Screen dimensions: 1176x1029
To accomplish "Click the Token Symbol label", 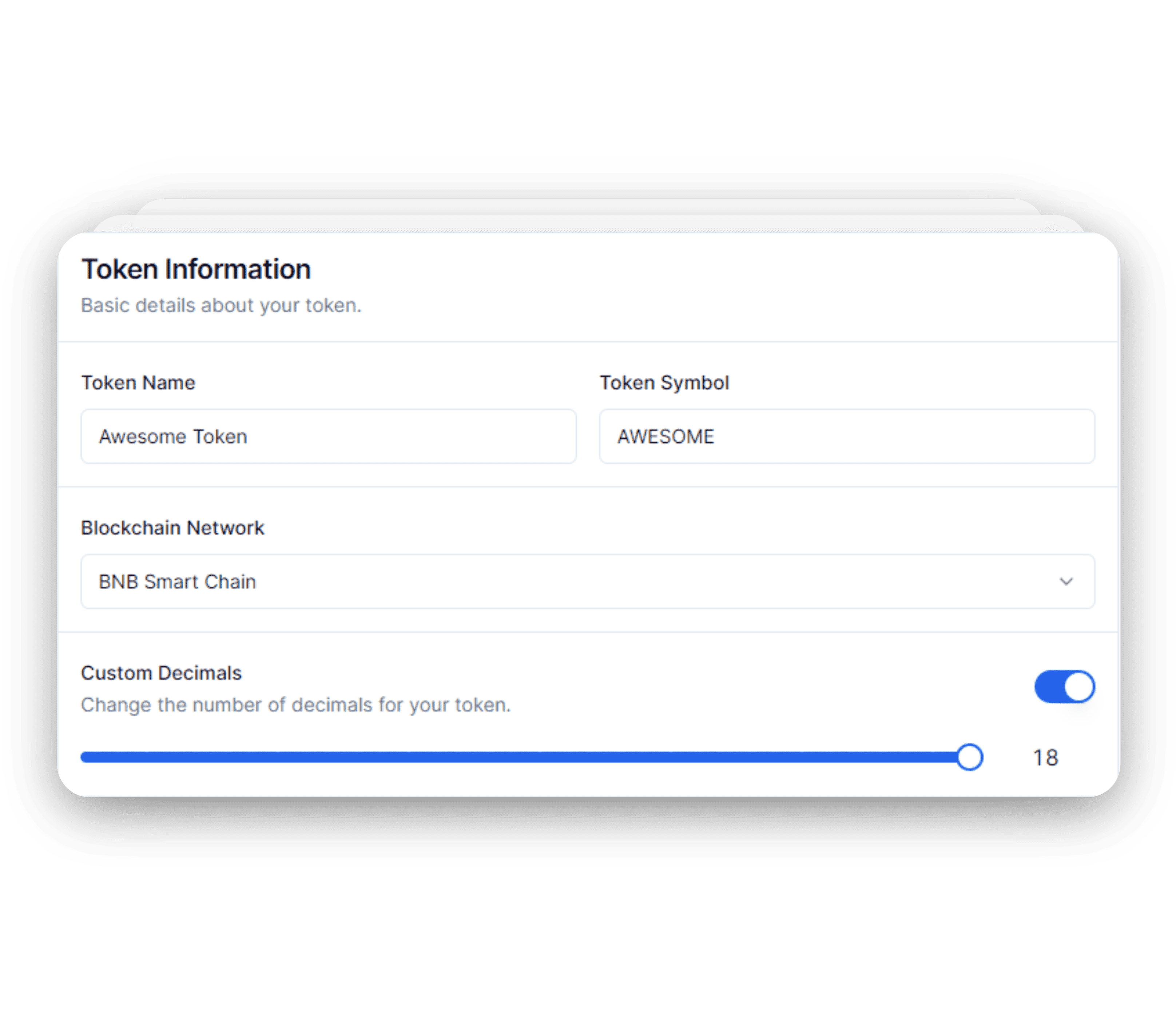I will click(664, 383).
